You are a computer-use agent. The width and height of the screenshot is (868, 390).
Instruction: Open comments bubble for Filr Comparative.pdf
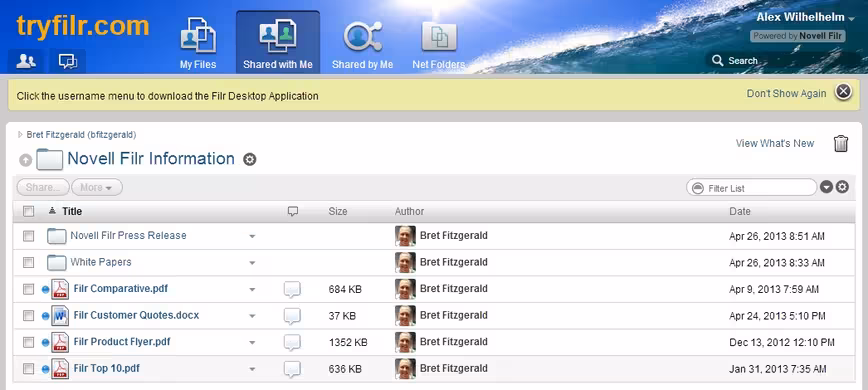(292, 289)
